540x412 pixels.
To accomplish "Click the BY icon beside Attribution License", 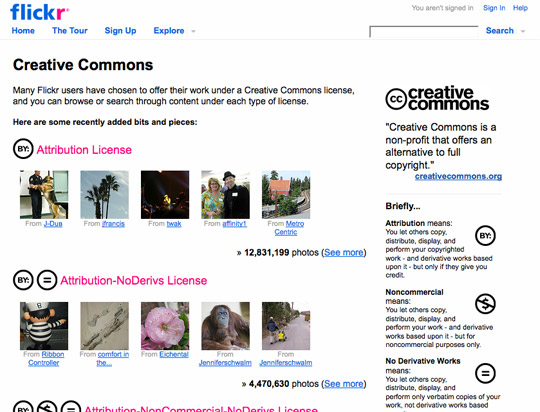I will coord(23,149).
